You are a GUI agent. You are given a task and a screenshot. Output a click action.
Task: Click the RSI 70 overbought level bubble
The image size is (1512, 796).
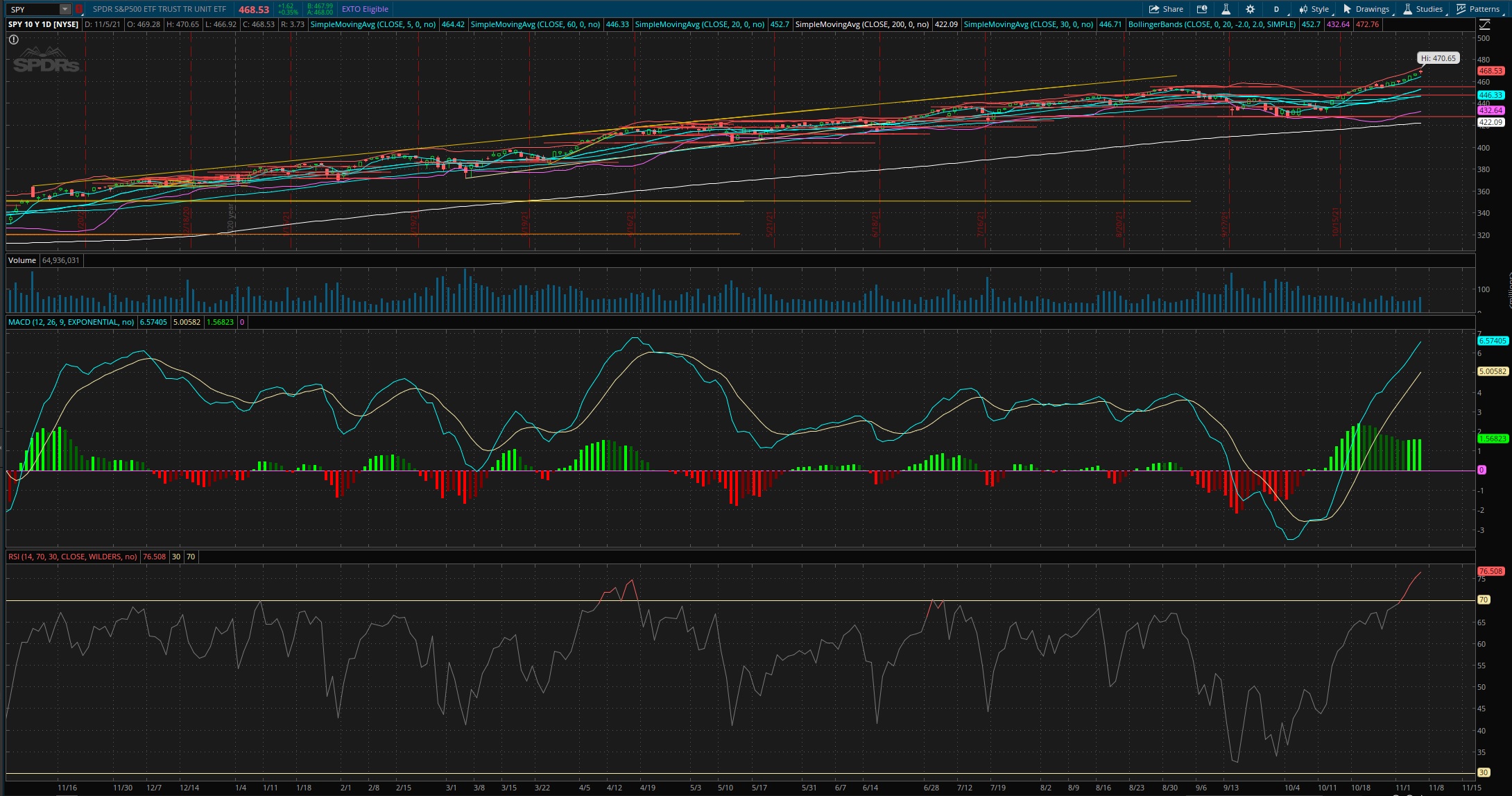1484,600
